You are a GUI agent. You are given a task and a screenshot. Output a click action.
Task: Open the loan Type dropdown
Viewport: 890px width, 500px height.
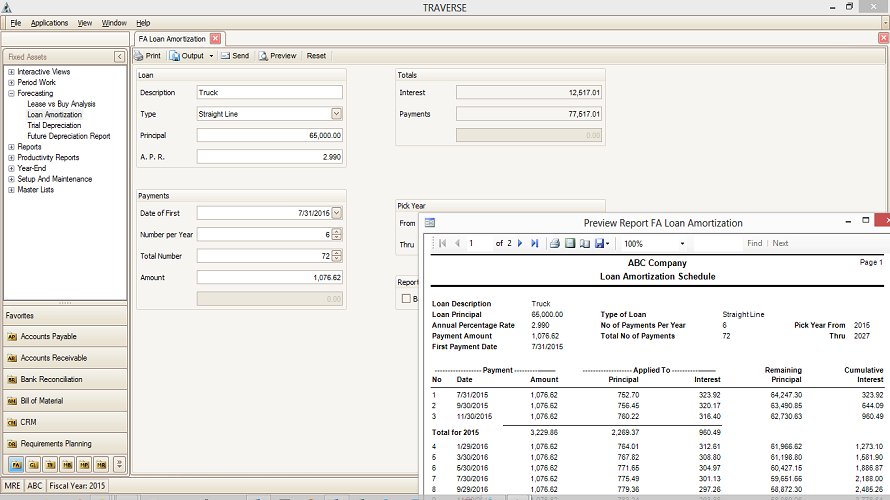click(x=336, y=114)
